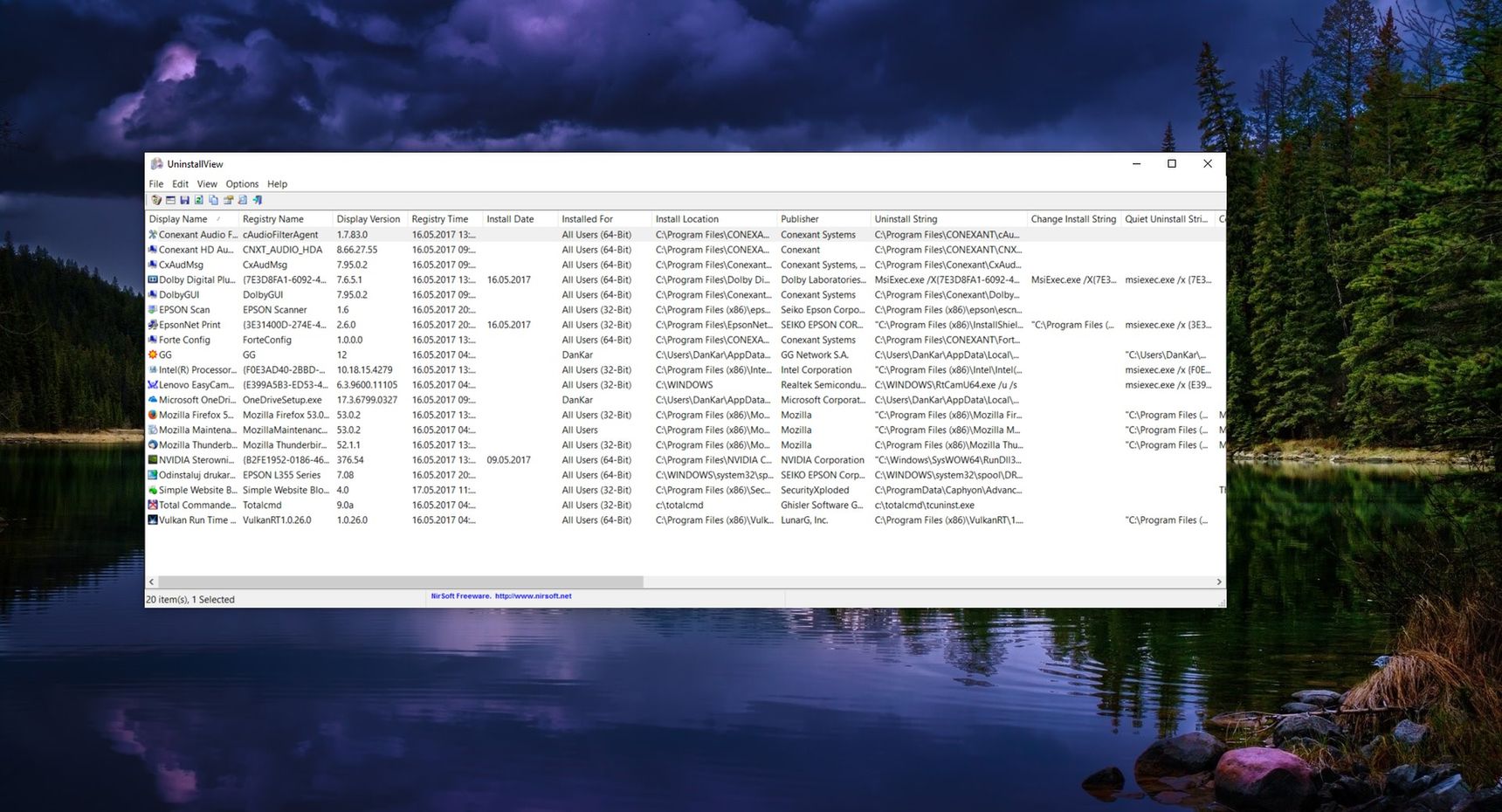
Task: Click the Advanced Options window toolbar icon
Action: point(170,200)
